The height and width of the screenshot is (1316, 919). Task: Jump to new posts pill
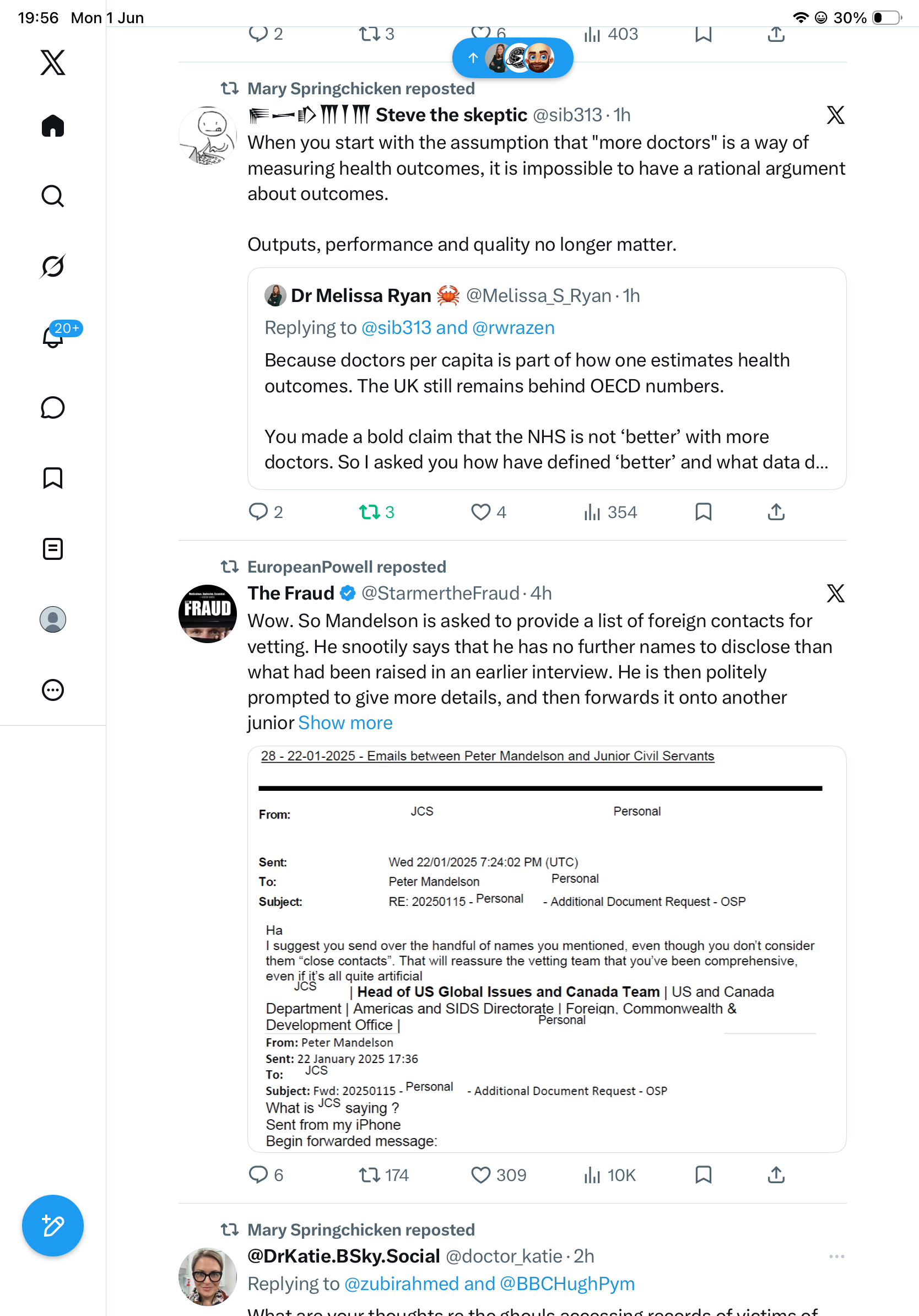tap(513, 58)
